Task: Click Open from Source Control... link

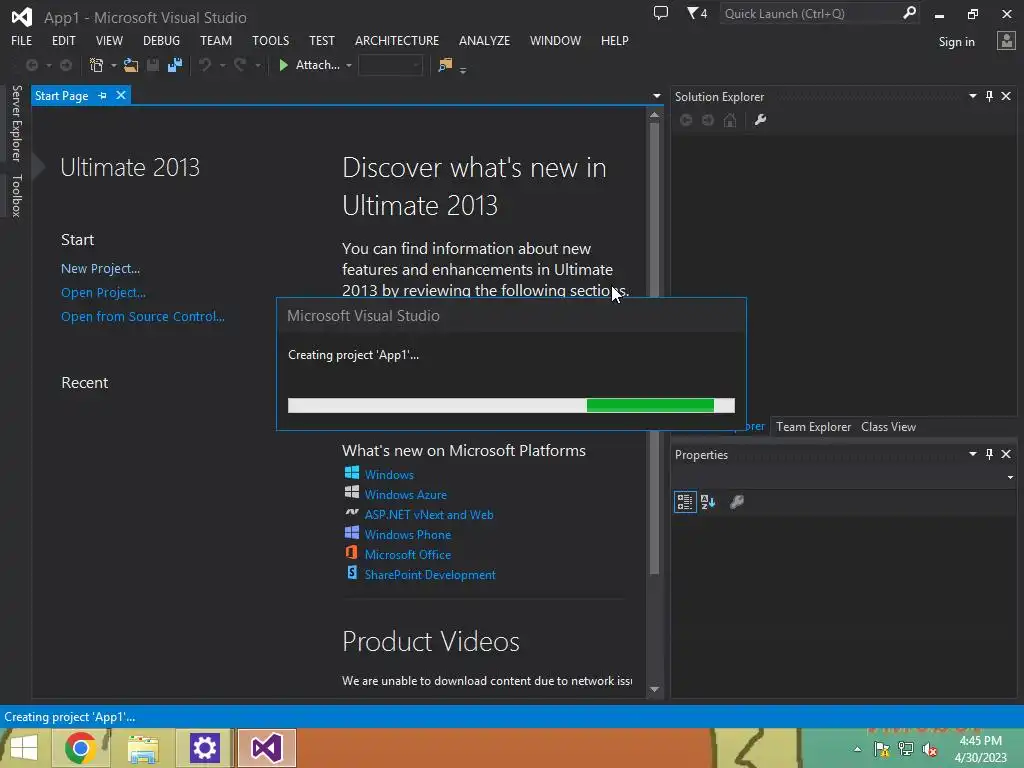Action: click(x=143, y=316)
